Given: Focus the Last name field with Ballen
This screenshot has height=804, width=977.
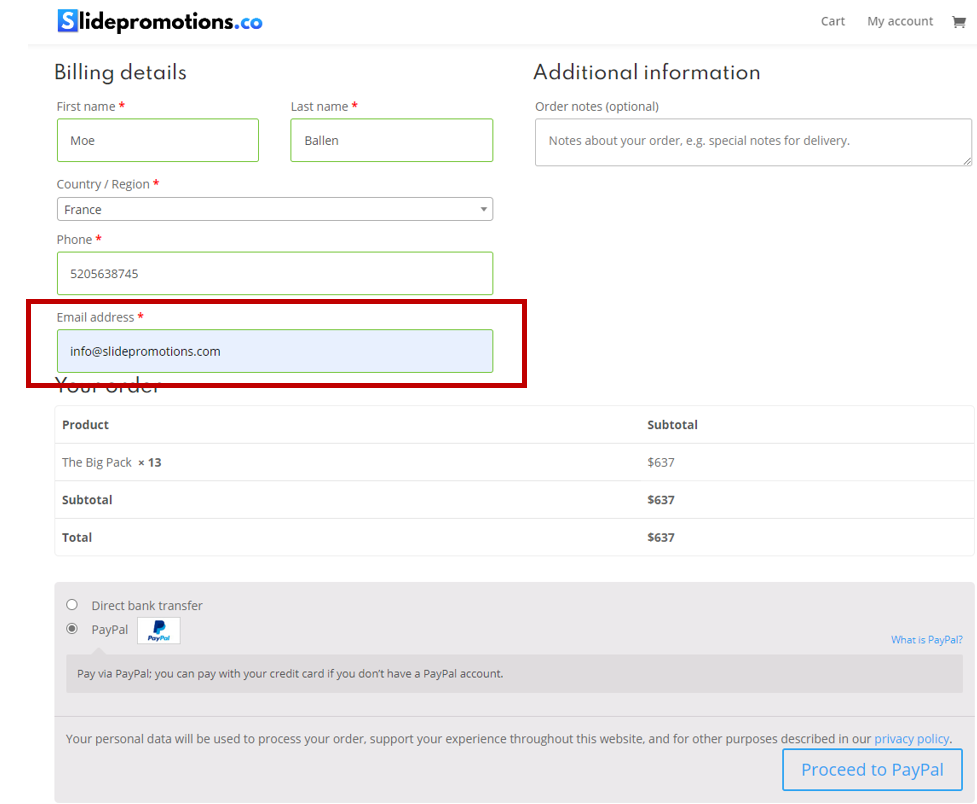Looking at the screenshot, I should coord(391,141).
